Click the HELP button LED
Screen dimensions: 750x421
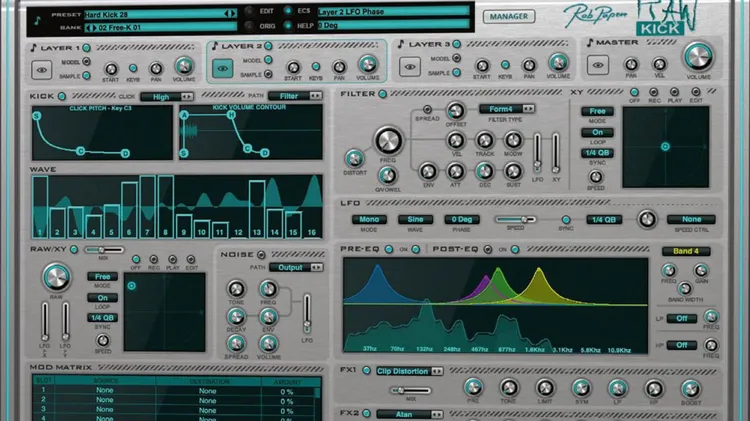click(287, 25)
